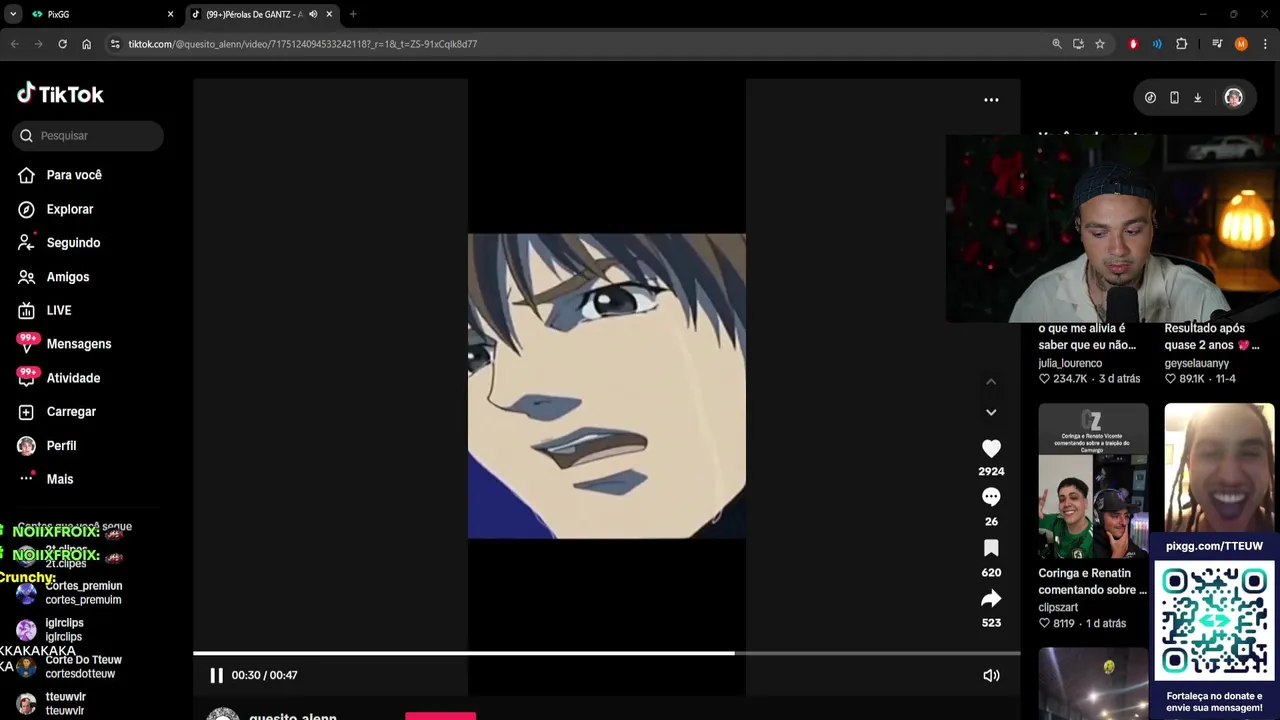Save video with the bookmark icon
Viewport: 1280px width, 720px height.
991,548
